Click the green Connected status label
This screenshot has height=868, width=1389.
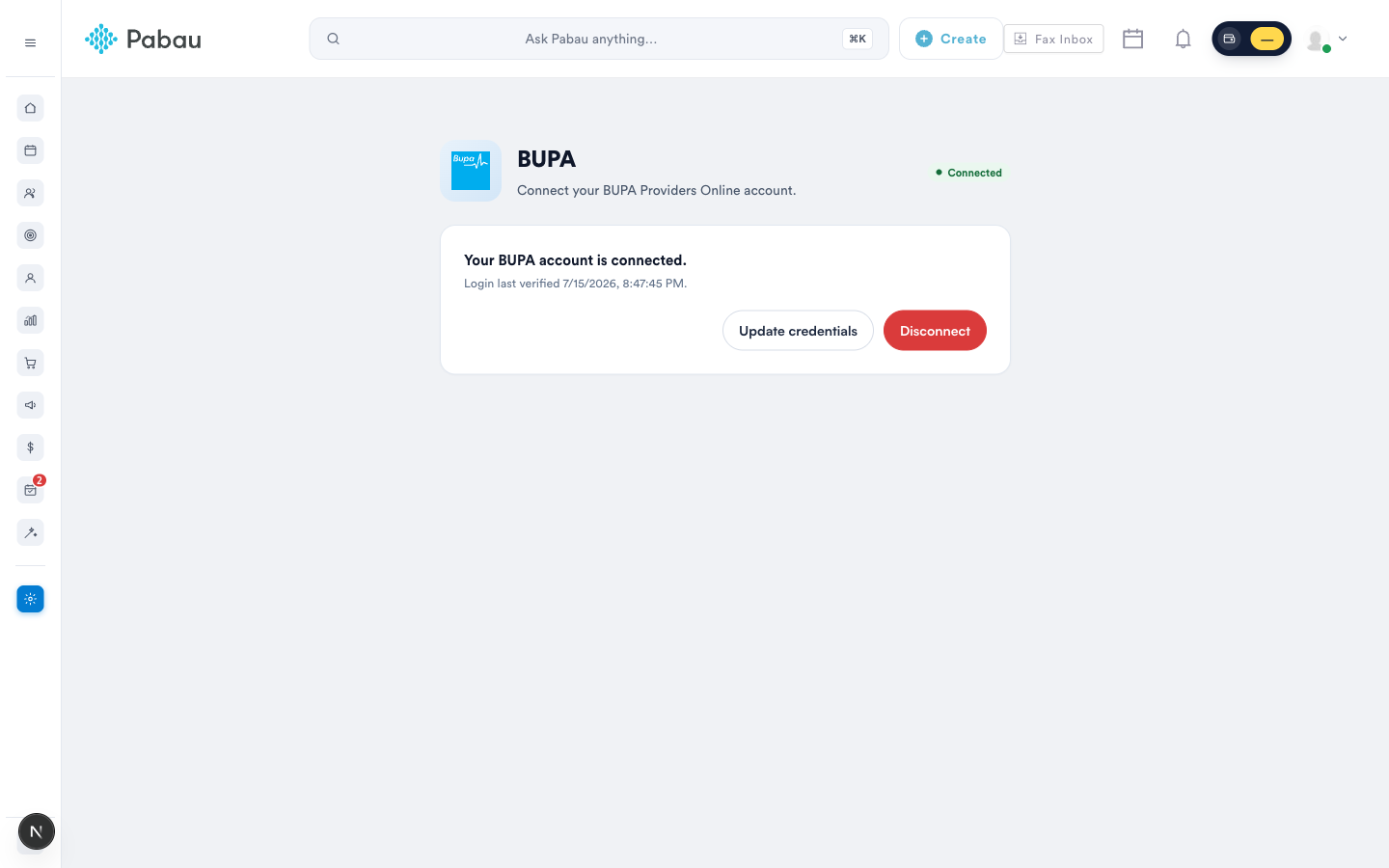point(968,173)
